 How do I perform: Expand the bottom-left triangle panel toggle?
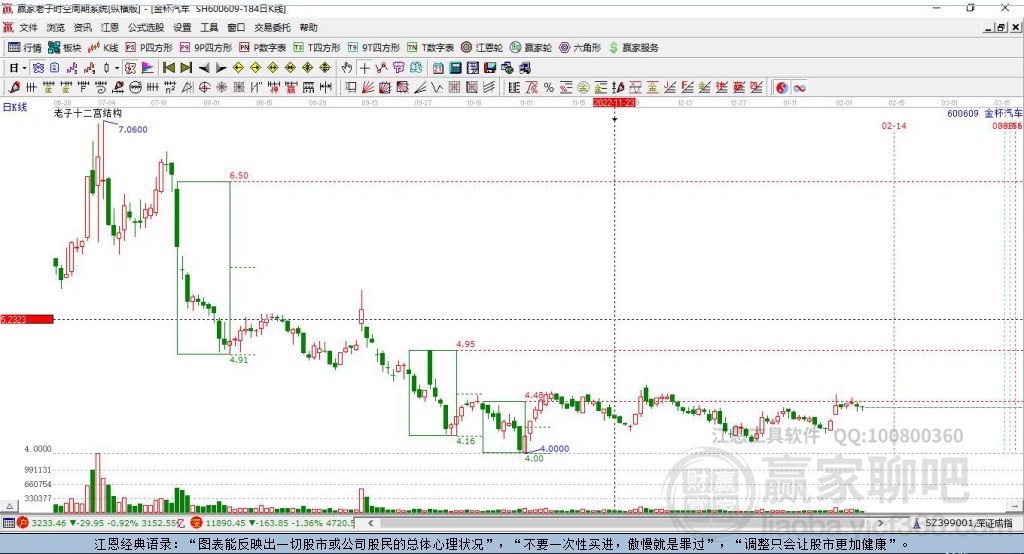(8, 506)
